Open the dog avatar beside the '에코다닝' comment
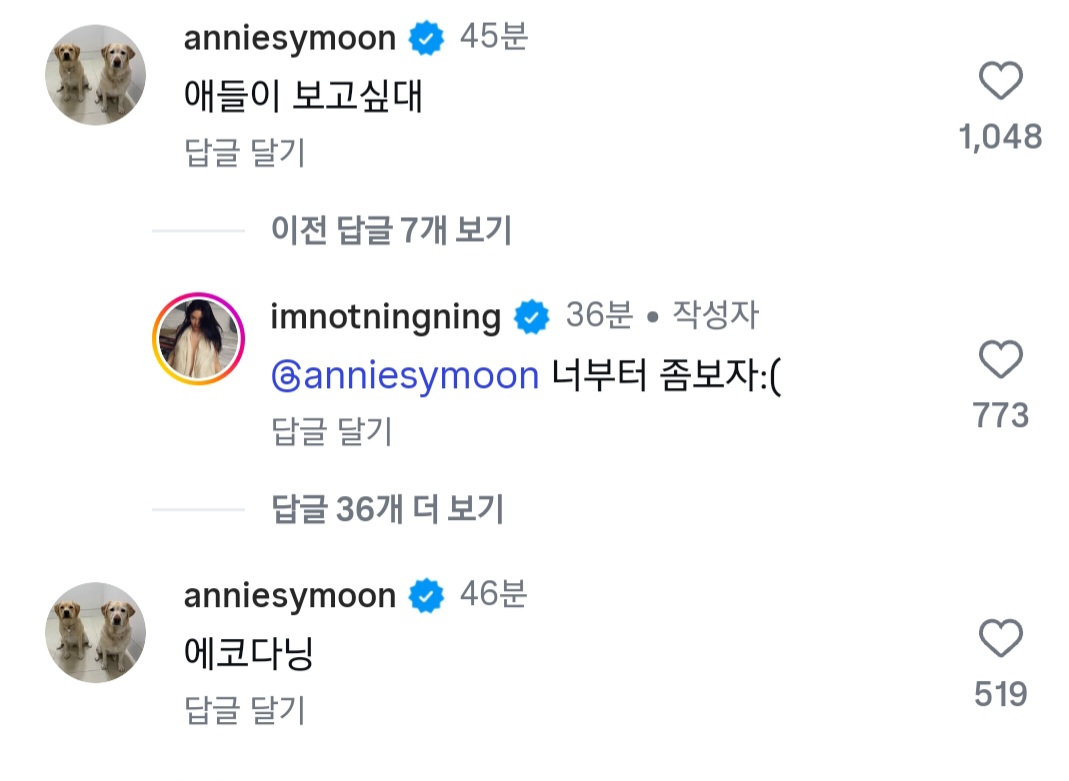This screenshot has height=781, width=1069. click(95, 632)
